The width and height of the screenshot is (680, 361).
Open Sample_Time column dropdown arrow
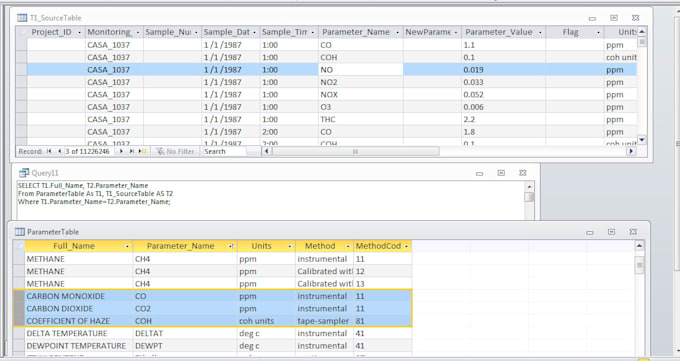[x=312, y=33]
